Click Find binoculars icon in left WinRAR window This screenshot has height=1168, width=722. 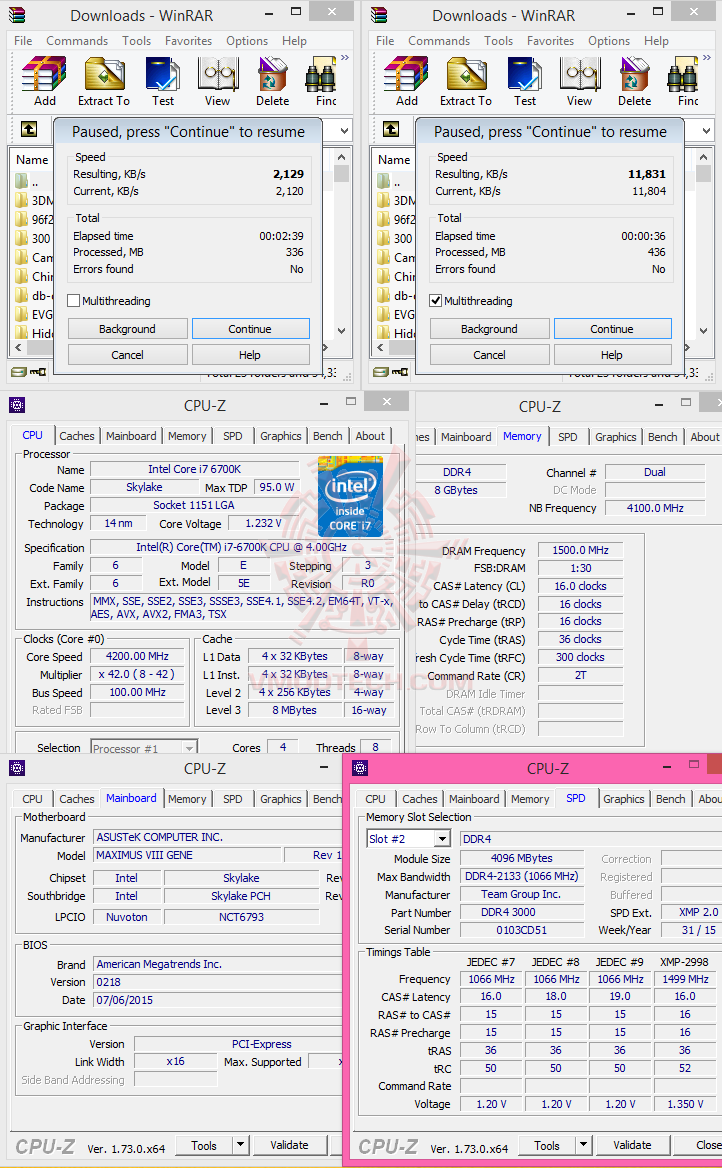[x=321, y=75]
